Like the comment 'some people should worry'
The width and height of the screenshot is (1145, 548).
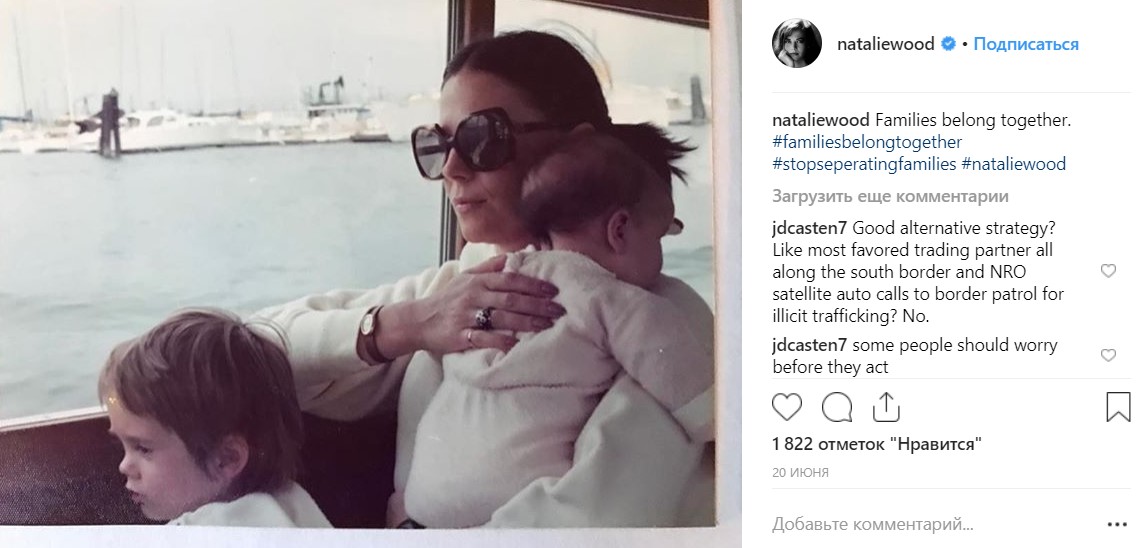pyautogui.click(x=1108, y=355)
